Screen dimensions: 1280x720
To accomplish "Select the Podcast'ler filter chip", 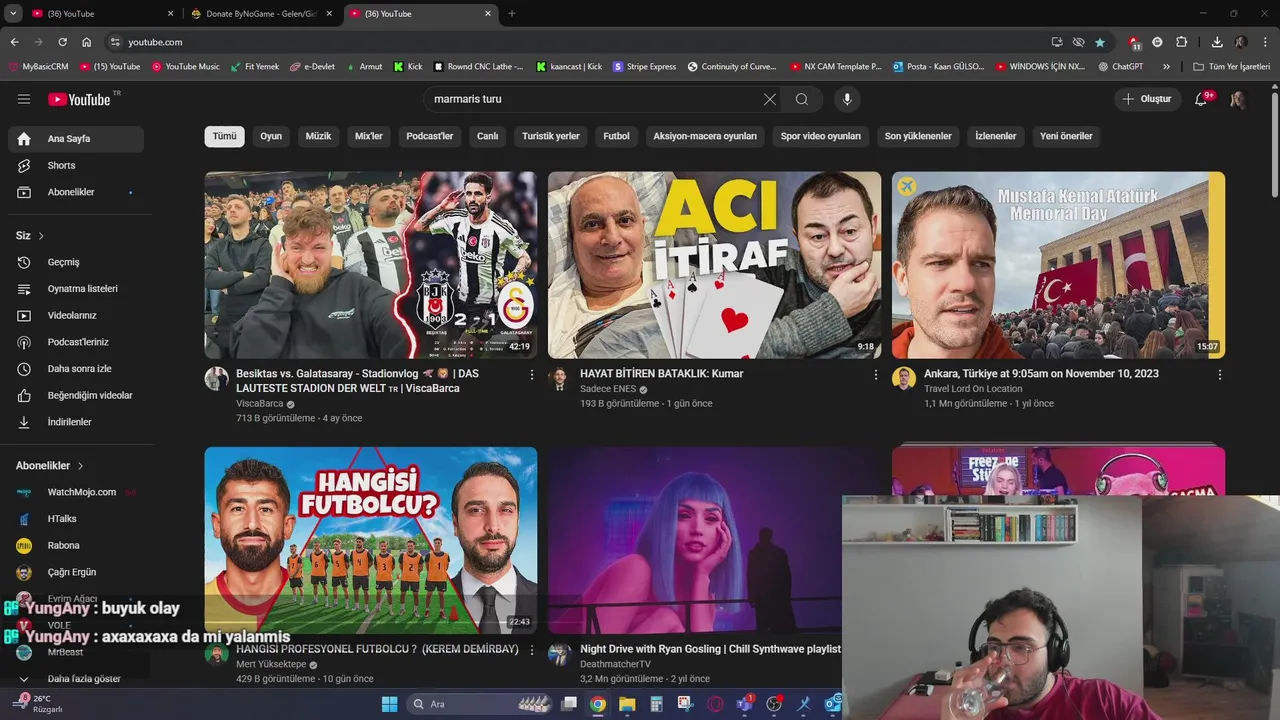I will [x=430, y=136].
